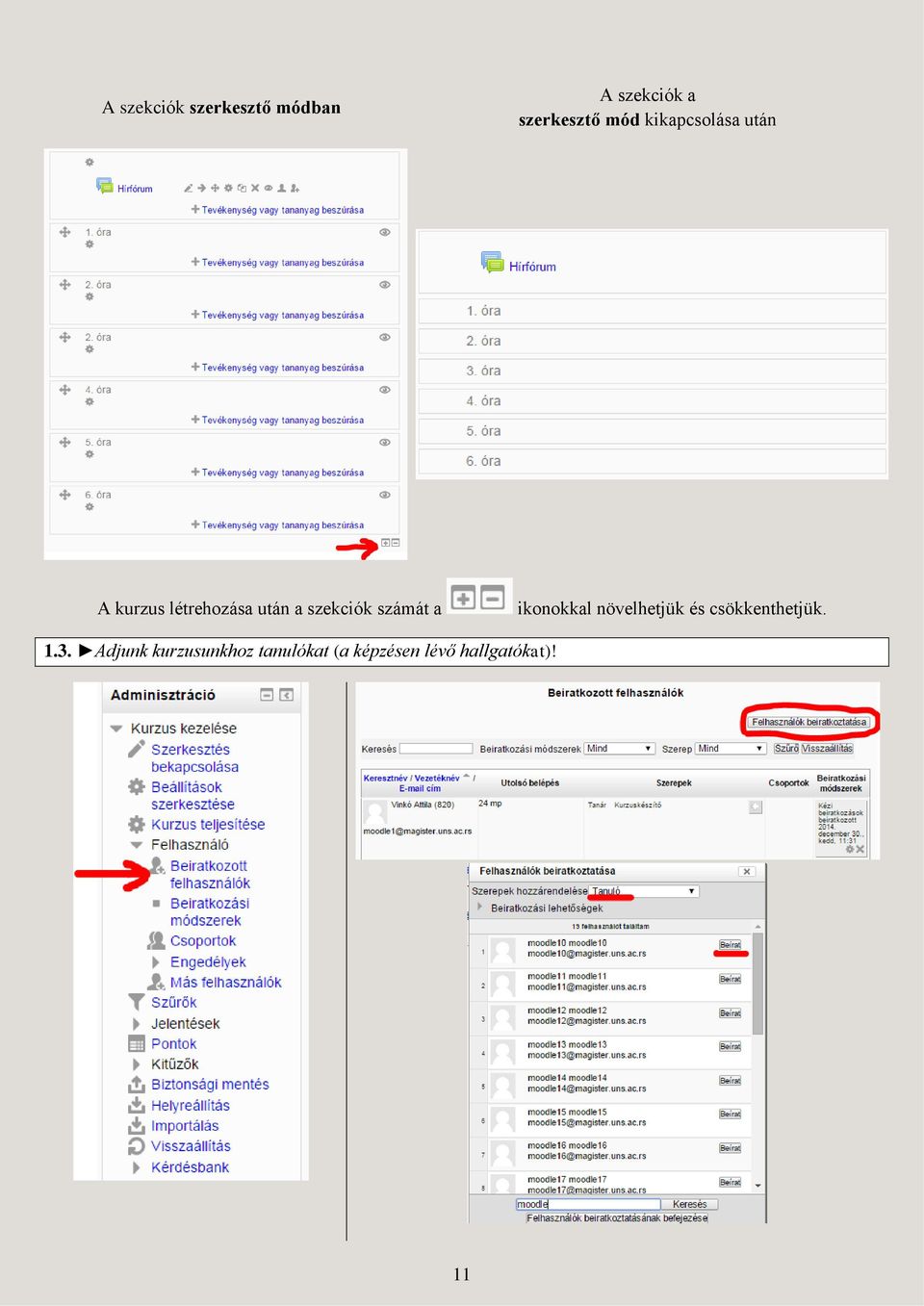
Task: Click the Hírfórum forum icon in edit mode
Action: pos(104,185)
